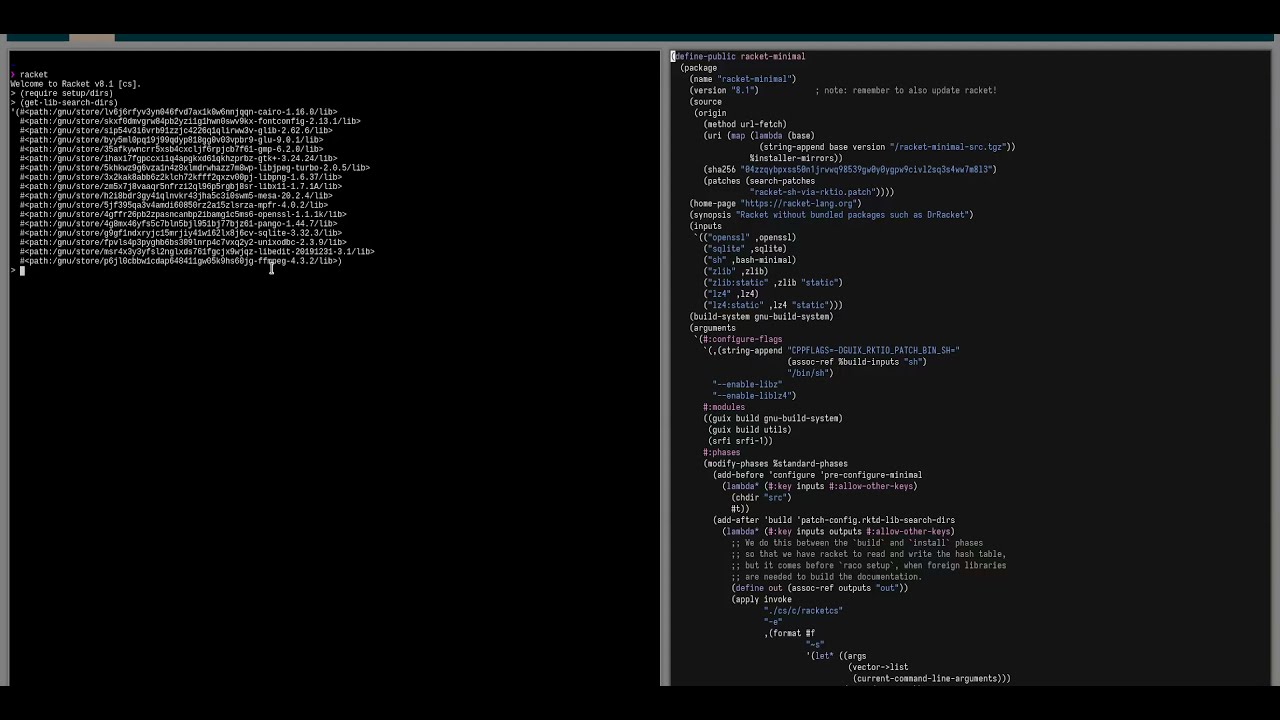This screenshot has width=1280, height=720.
Task: Click the mesa-20.2.4/lib path line
Action: tap(176, 196)
